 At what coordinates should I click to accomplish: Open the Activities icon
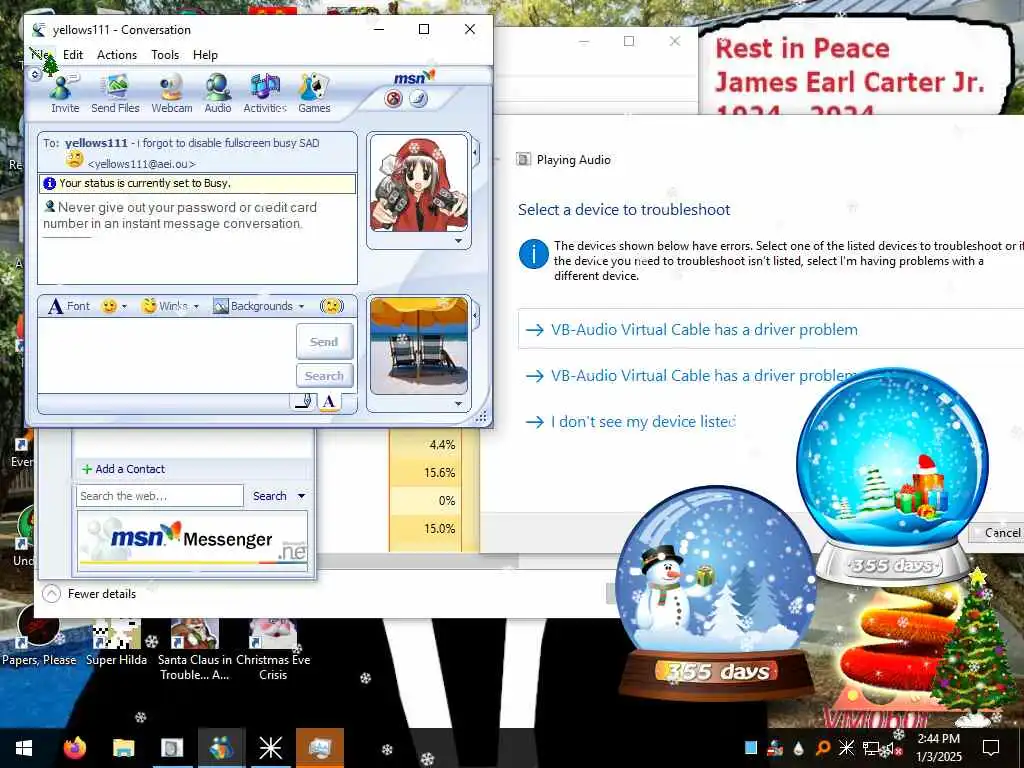265,94
